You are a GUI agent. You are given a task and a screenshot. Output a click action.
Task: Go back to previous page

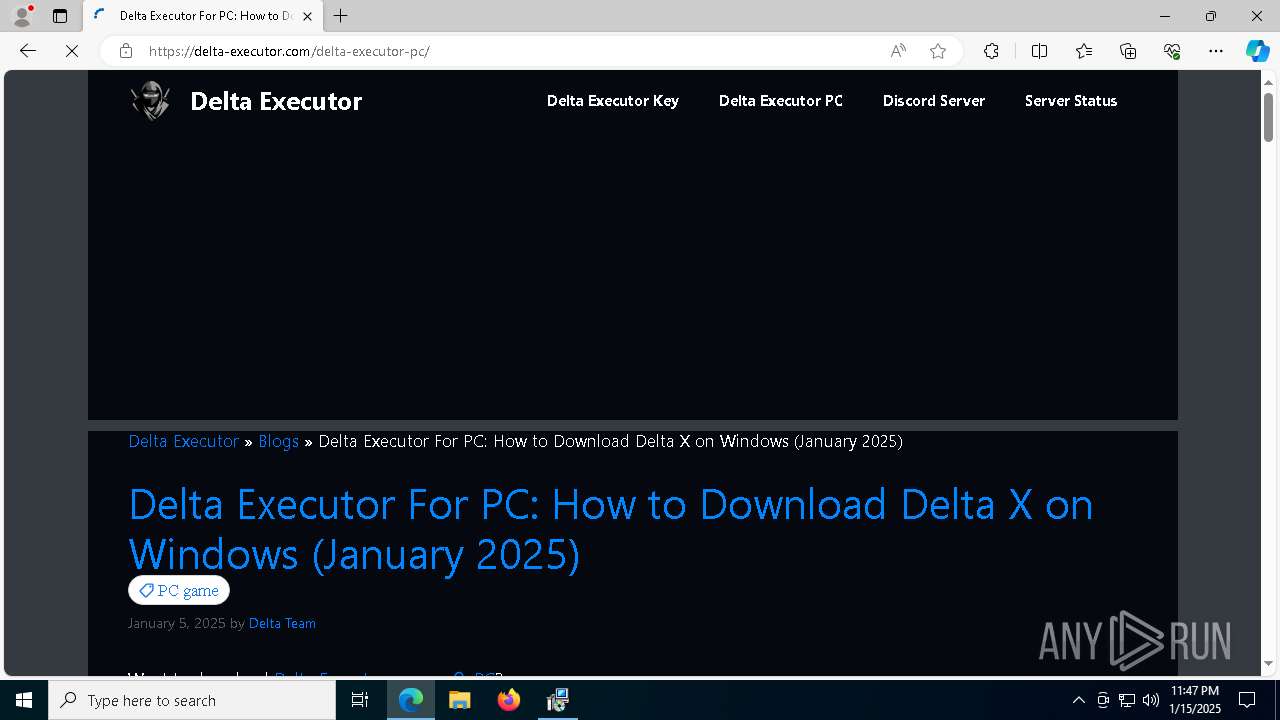[28, 51]
